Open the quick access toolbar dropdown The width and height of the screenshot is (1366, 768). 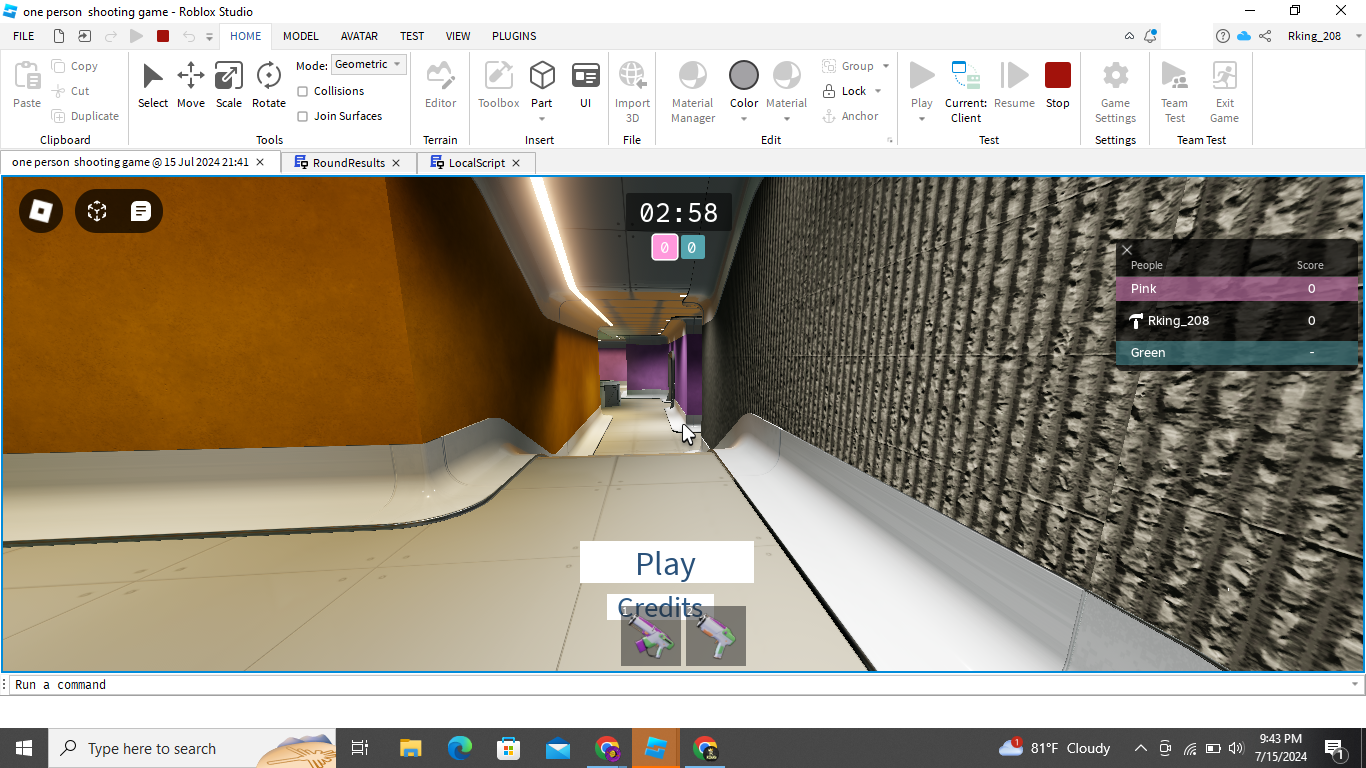tap(210, 36)
